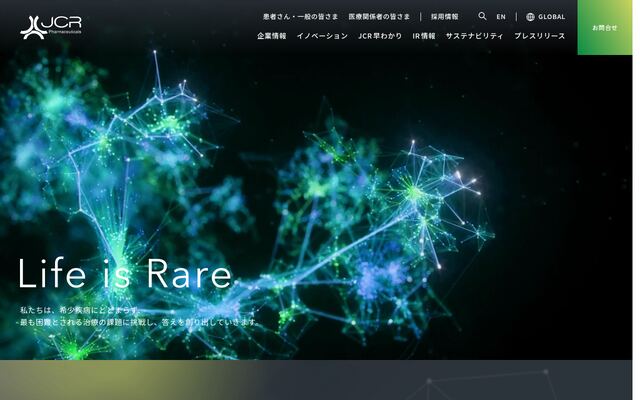The width and height of the screenshot is (640, 400).
Task: Click the Life is Rare headline
Action: (x=125, y=273)
